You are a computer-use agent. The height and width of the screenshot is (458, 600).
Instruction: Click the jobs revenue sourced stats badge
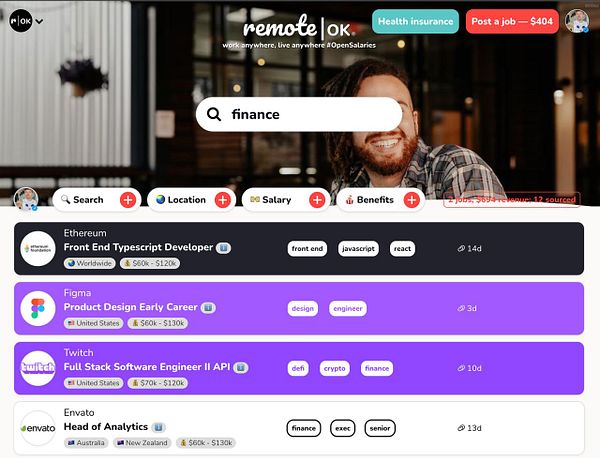[512, 199]
